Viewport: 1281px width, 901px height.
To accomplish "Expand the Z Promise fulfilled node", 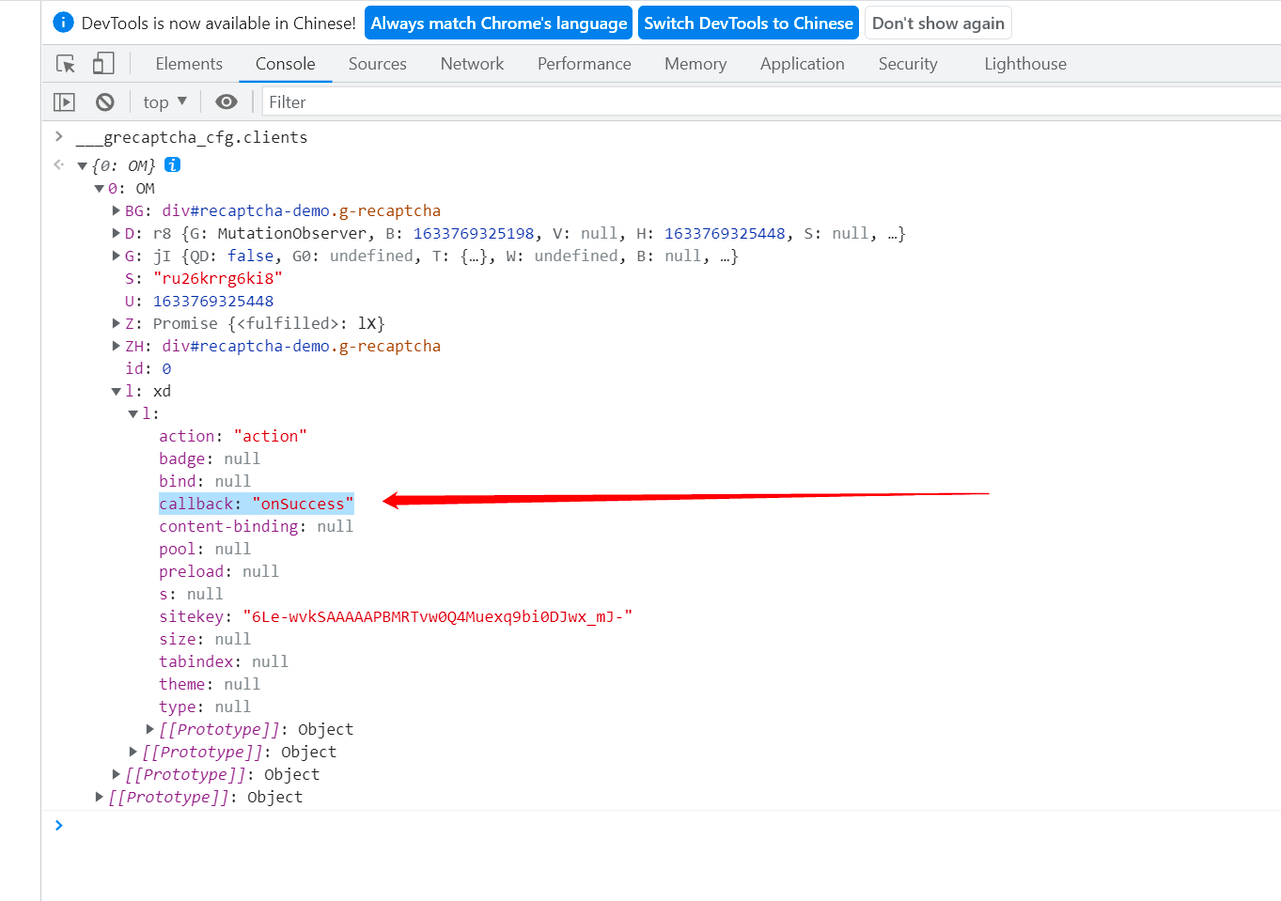I will [116, 323].
